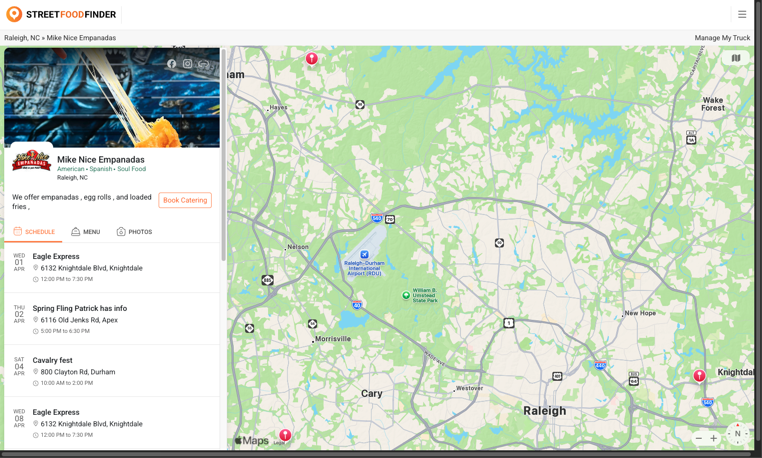This screenshot has height=458, width=762.
Task: Click 6132 Knightdale Blvd address for Apr 01
Action: (91, 268)
